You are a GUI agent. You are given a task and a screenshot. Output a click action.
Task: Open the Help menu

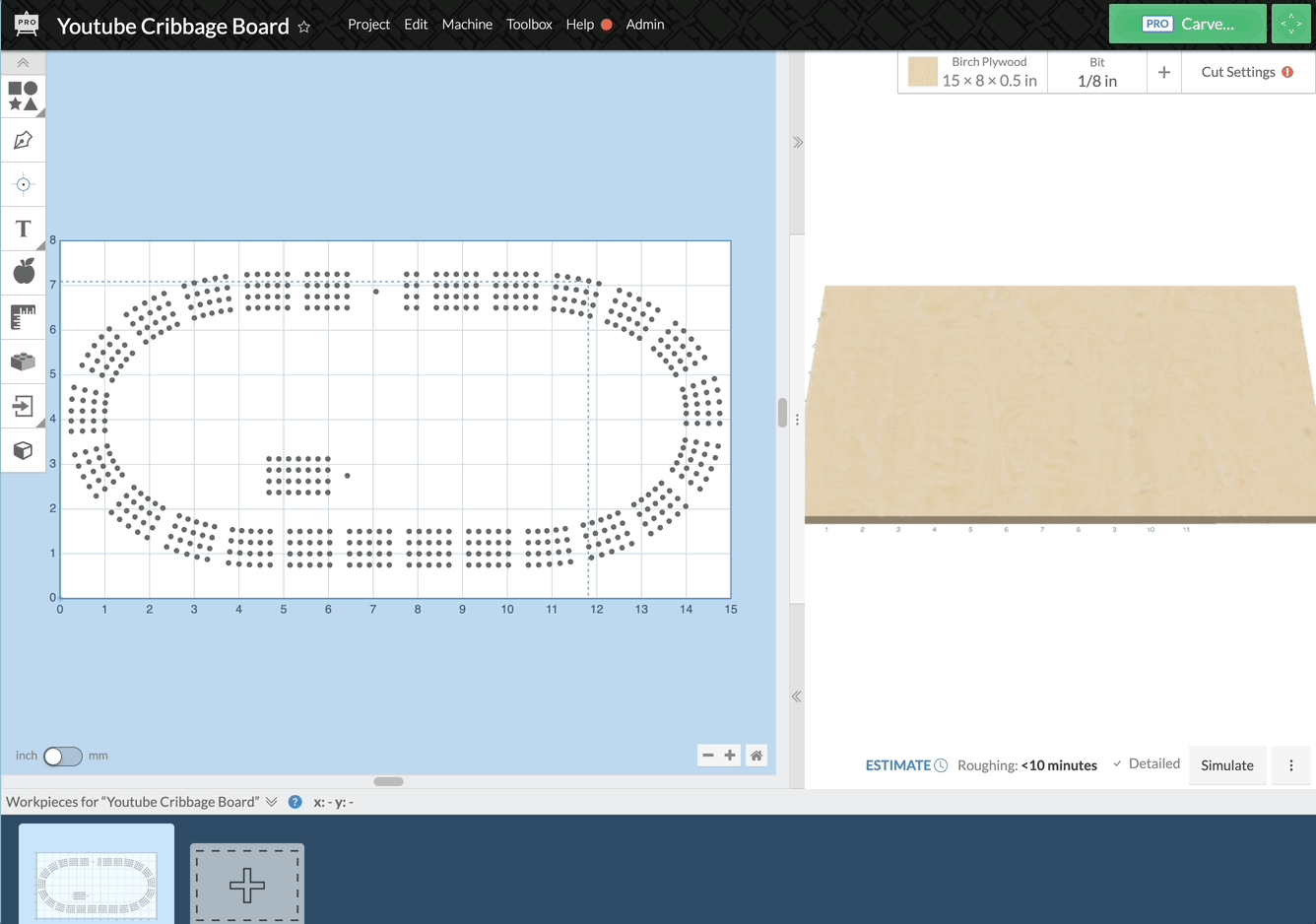580,25
